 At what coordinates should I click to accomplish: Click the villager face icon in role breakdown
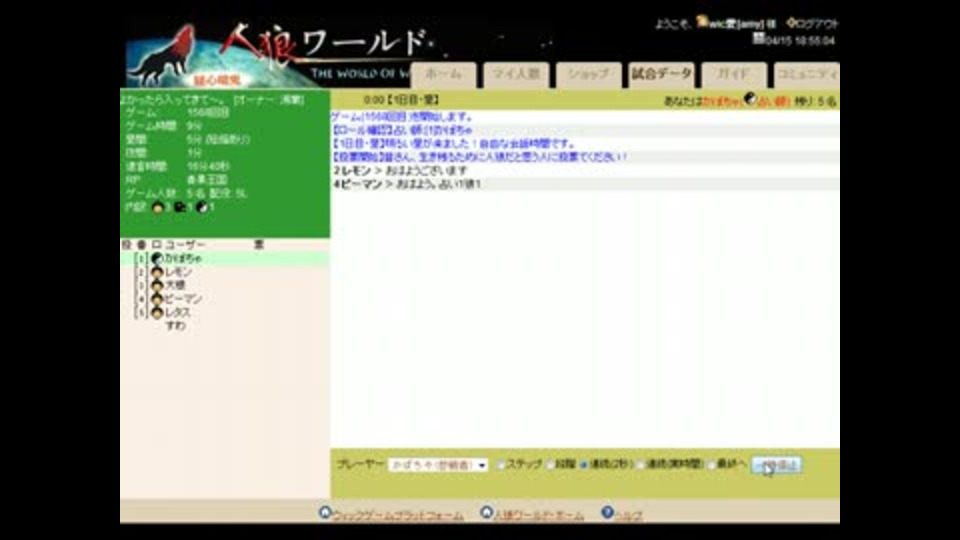point(158,208)
